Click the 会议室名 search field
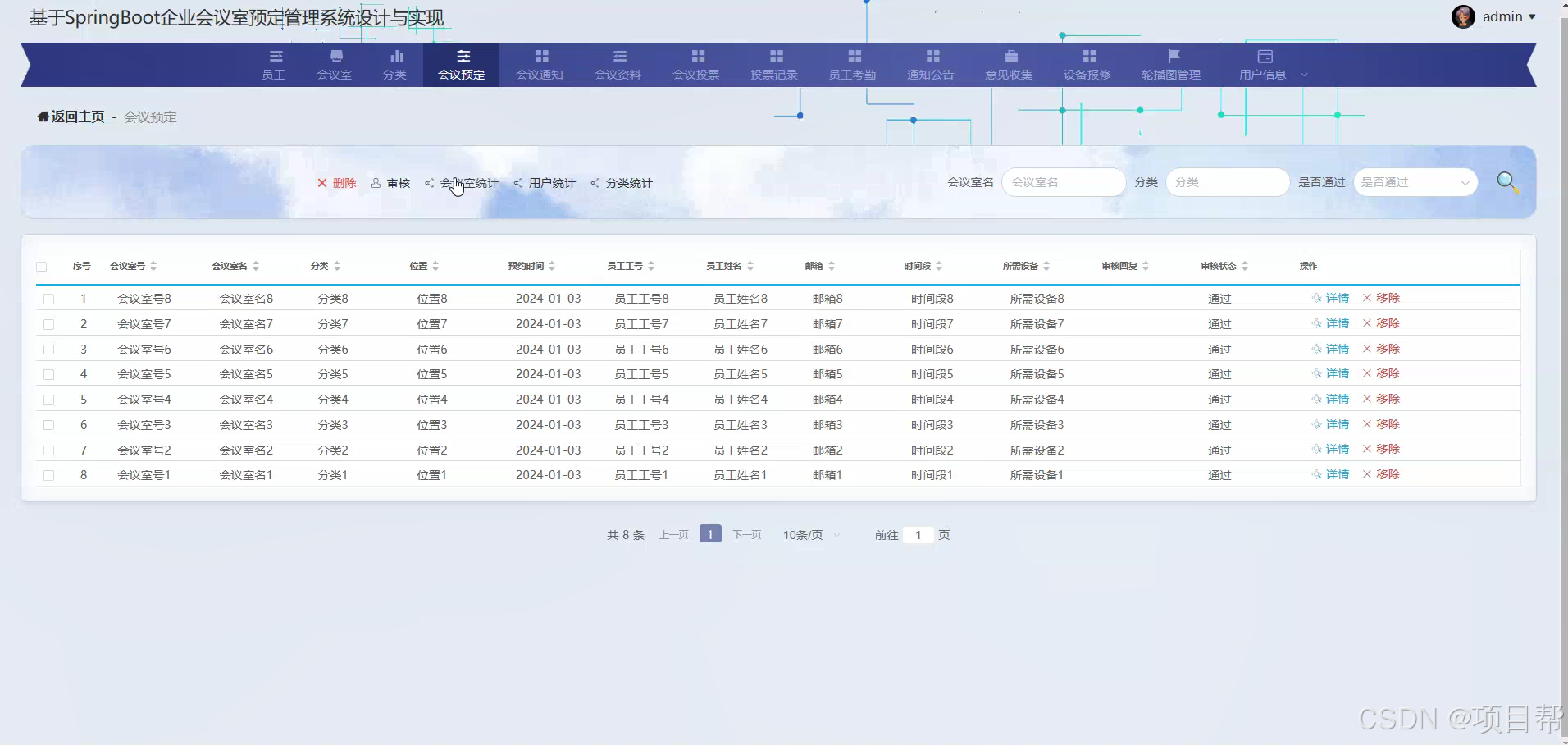1568x745 pixels. pyautogui.click(x=1064, y=182)
